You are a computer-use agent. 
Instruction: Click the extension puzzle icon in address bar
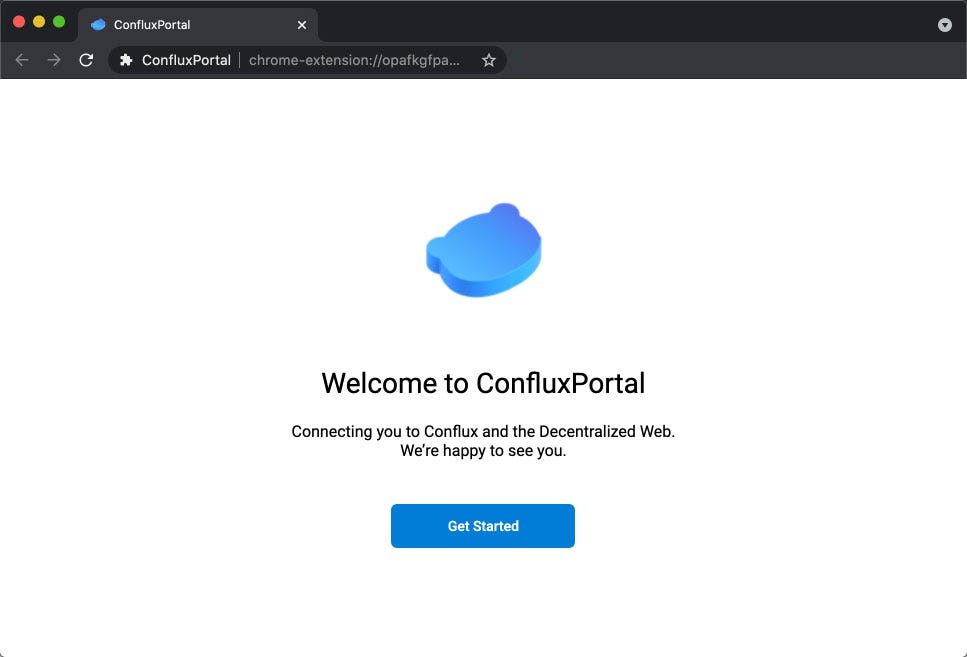[126, 60]
